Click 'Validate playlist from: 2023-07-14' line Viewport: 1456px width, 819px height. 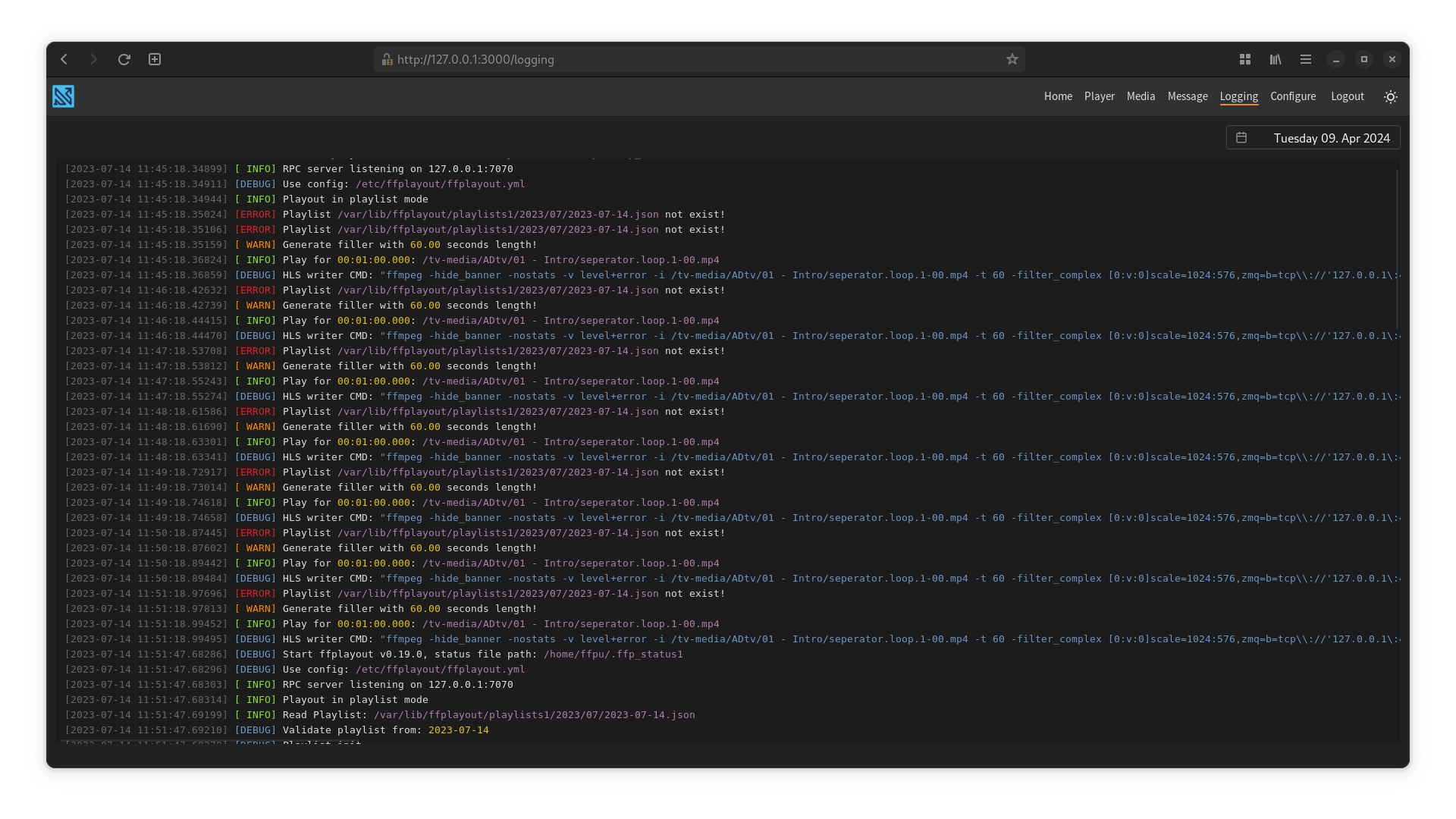277,730
